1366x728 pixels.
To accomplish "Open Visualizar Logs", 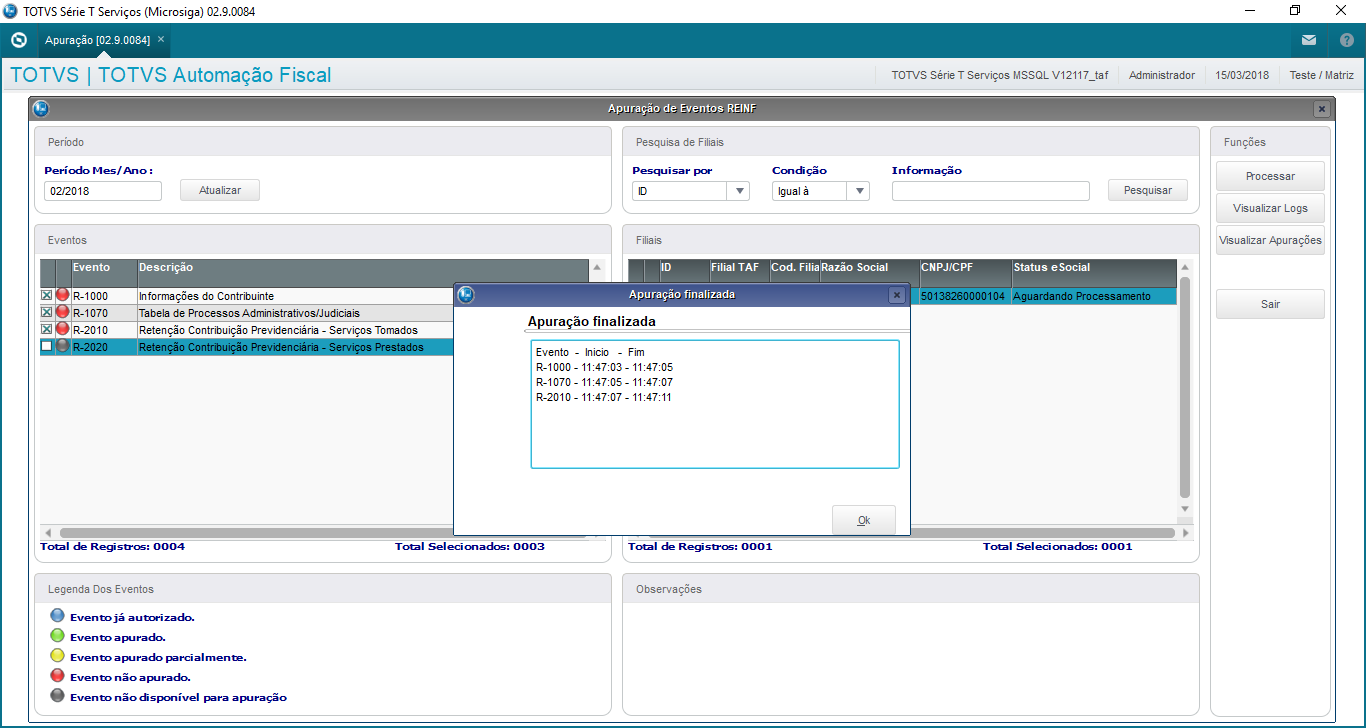I will [1270, 208].
